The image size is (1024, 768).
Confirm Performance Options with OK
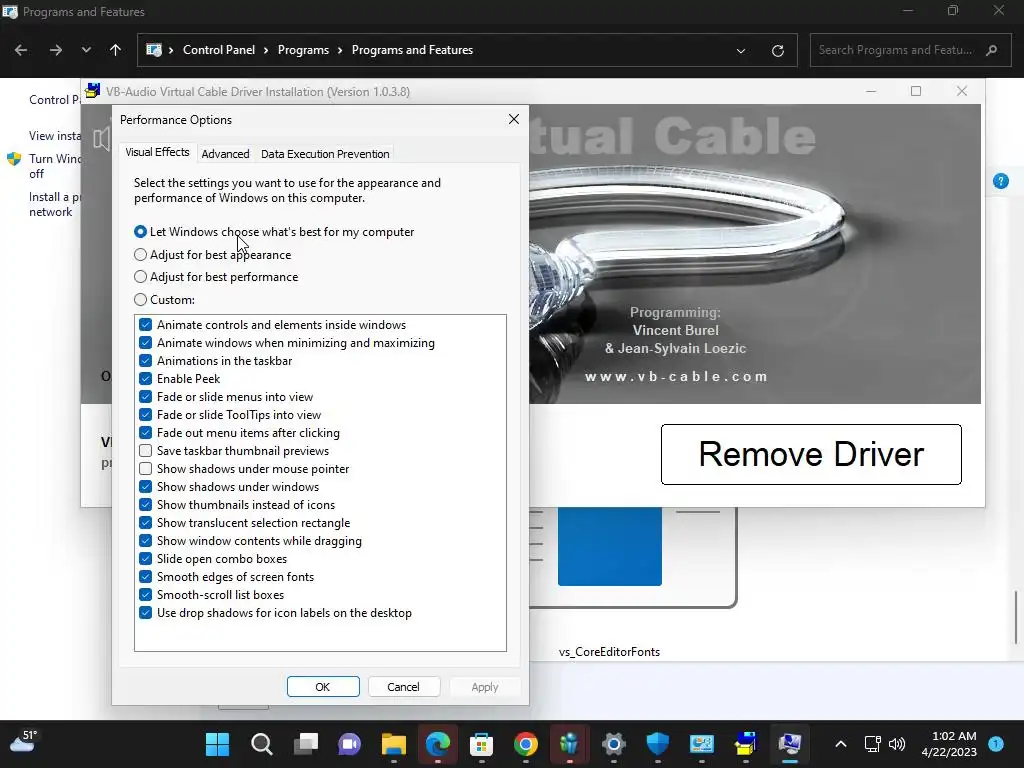(323, 686)
